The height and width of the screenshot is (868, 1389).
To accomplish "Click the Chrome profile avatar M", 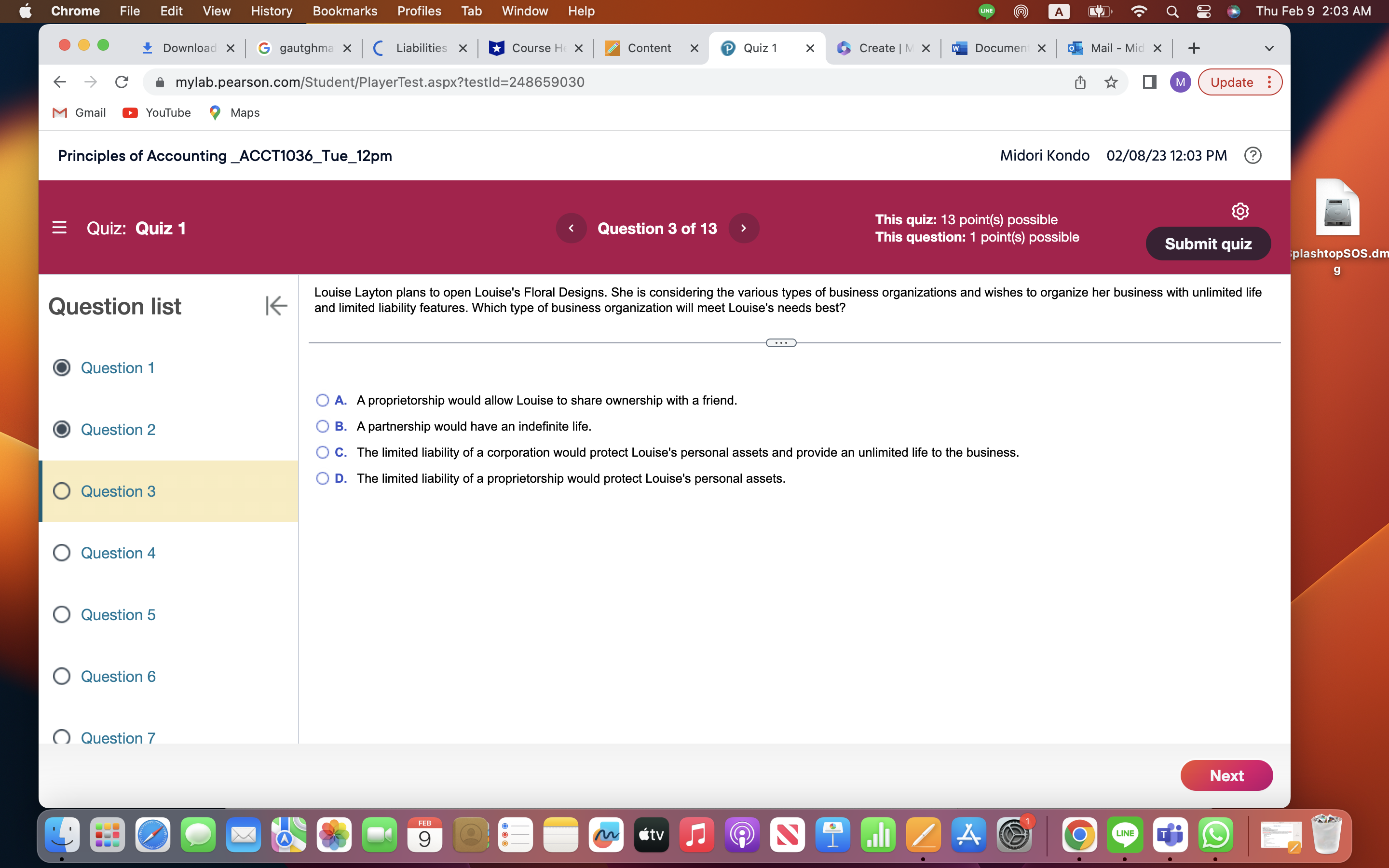I will click(x=1181, y=81).
